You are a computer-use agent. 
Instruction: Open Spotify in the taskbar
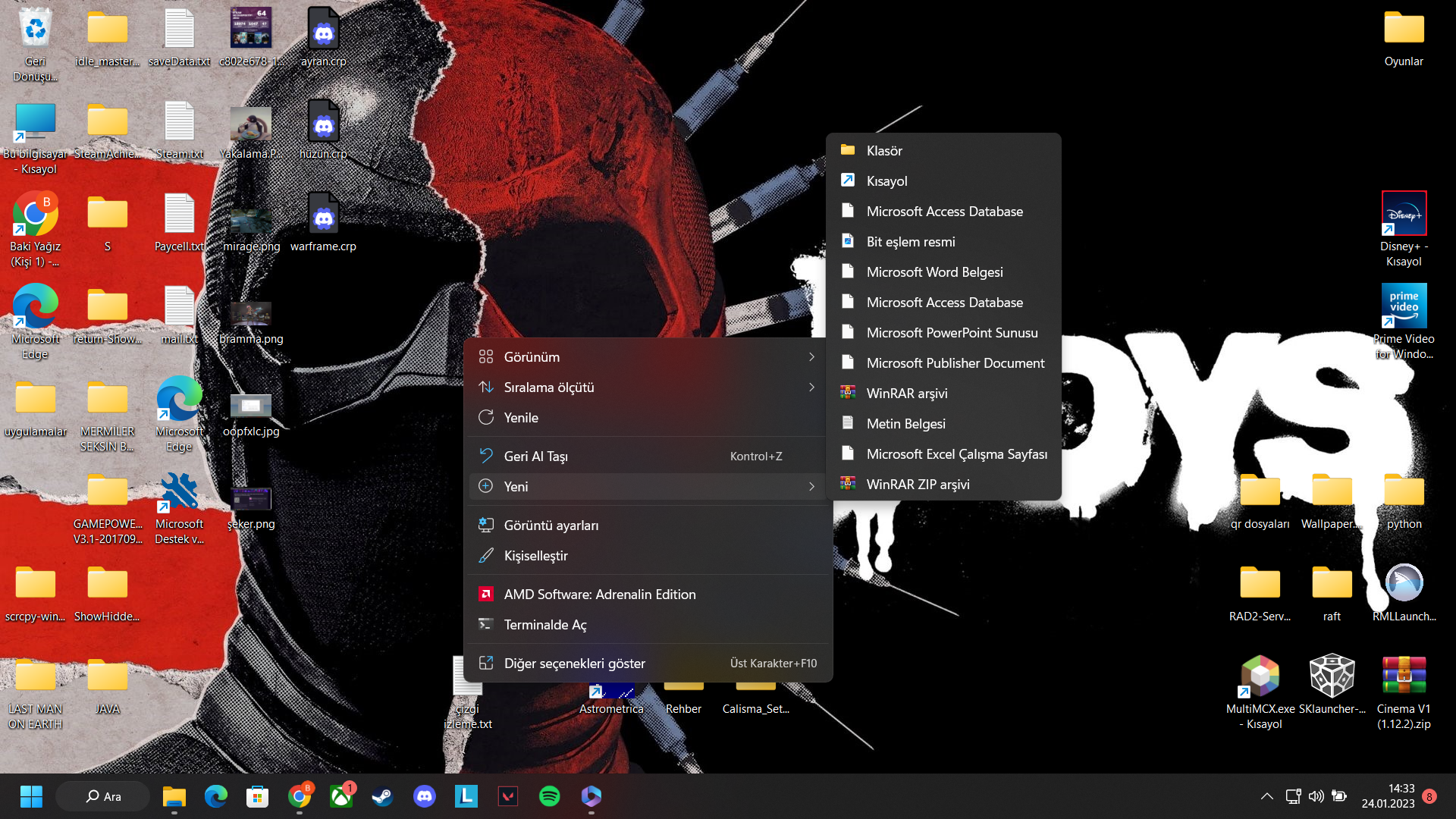pyautogui.click(x=549, y=796)
